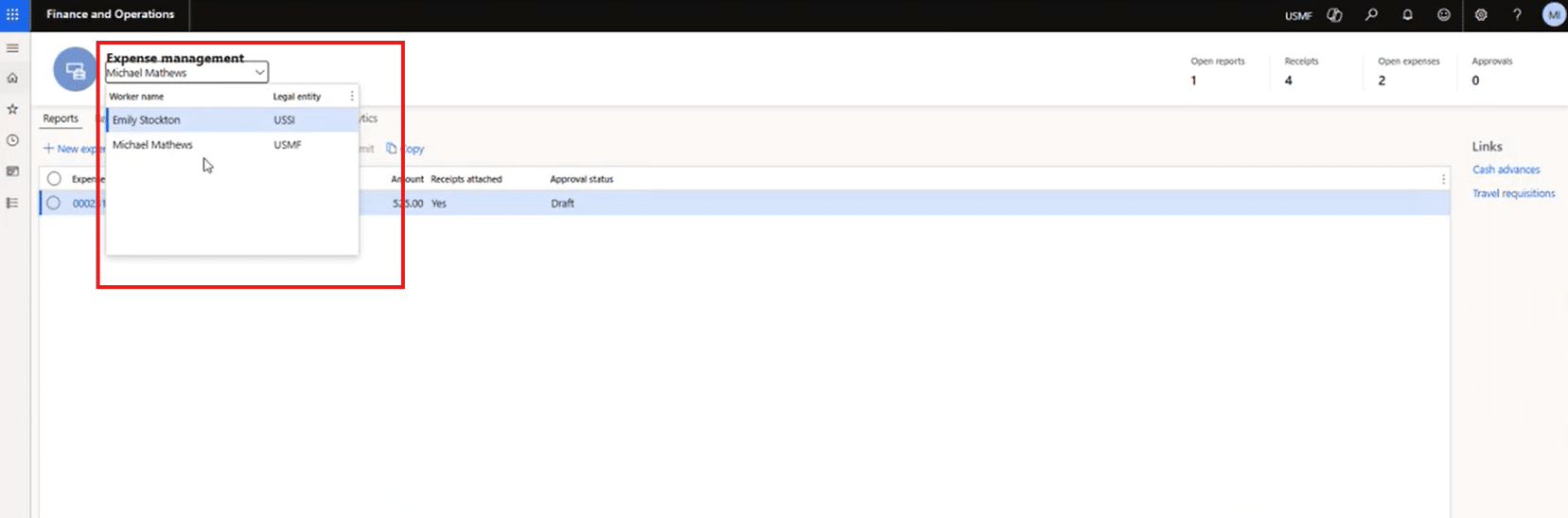Open grid options at the table's right edge
This screenshot has width=1568, height=518.
pos(1443,179)
